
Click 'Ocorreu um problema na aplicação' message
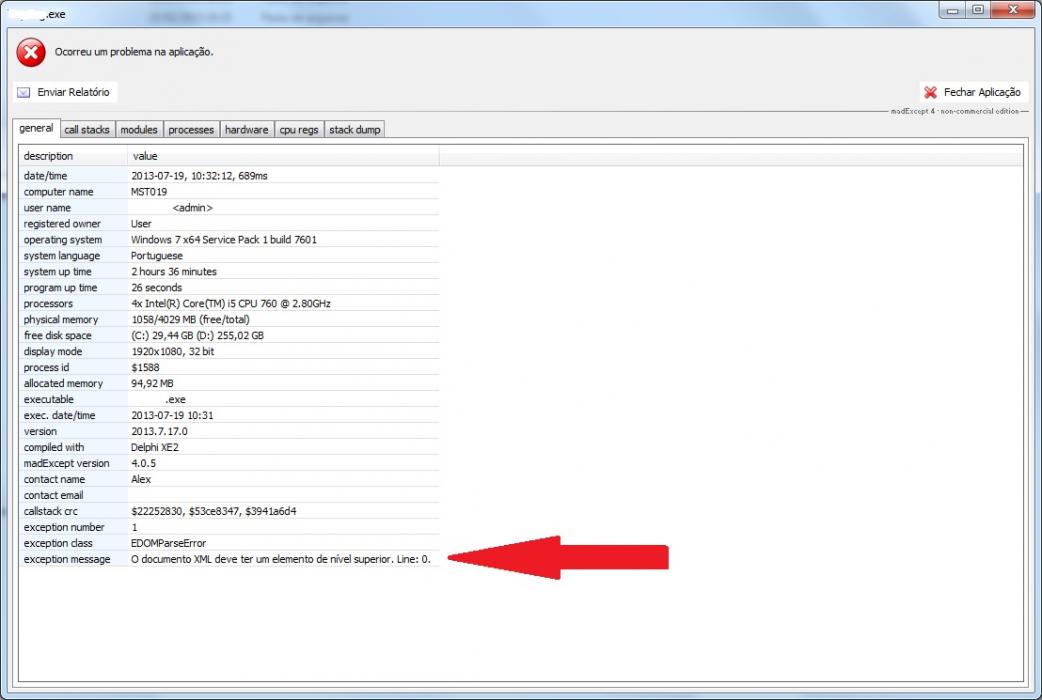[134, 52]
